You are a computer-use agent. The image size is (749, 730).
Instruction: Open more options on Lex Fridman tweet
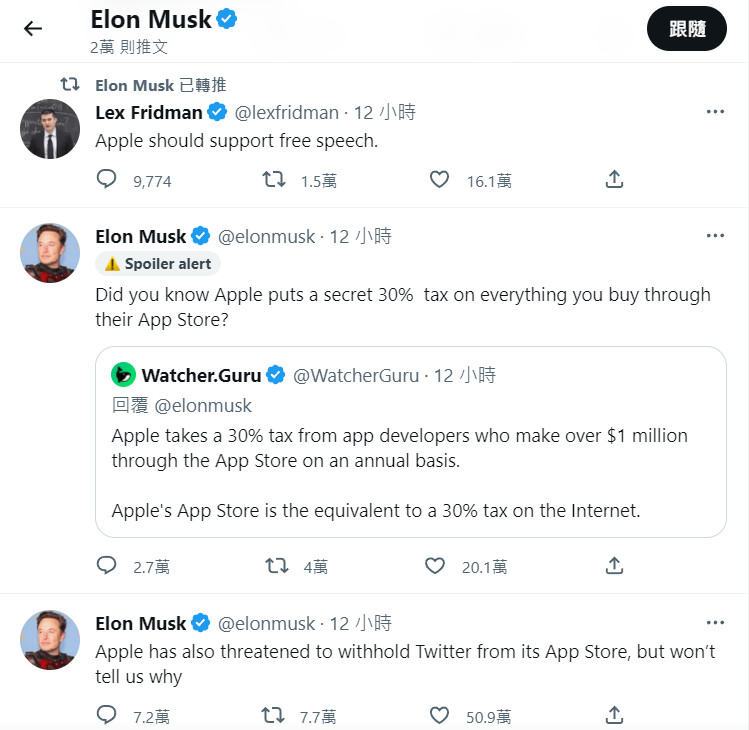[715, 112]
